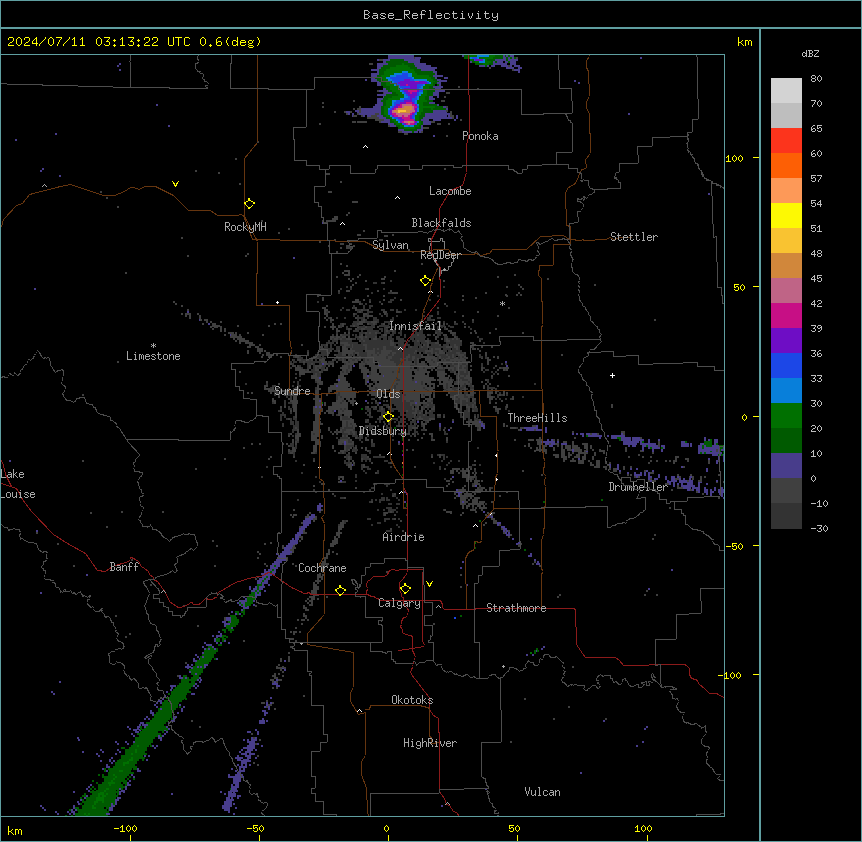Click the Innisfail label
Image resolution: width=862 pixels, height=842 pixels.
click(x=415, y=326)
